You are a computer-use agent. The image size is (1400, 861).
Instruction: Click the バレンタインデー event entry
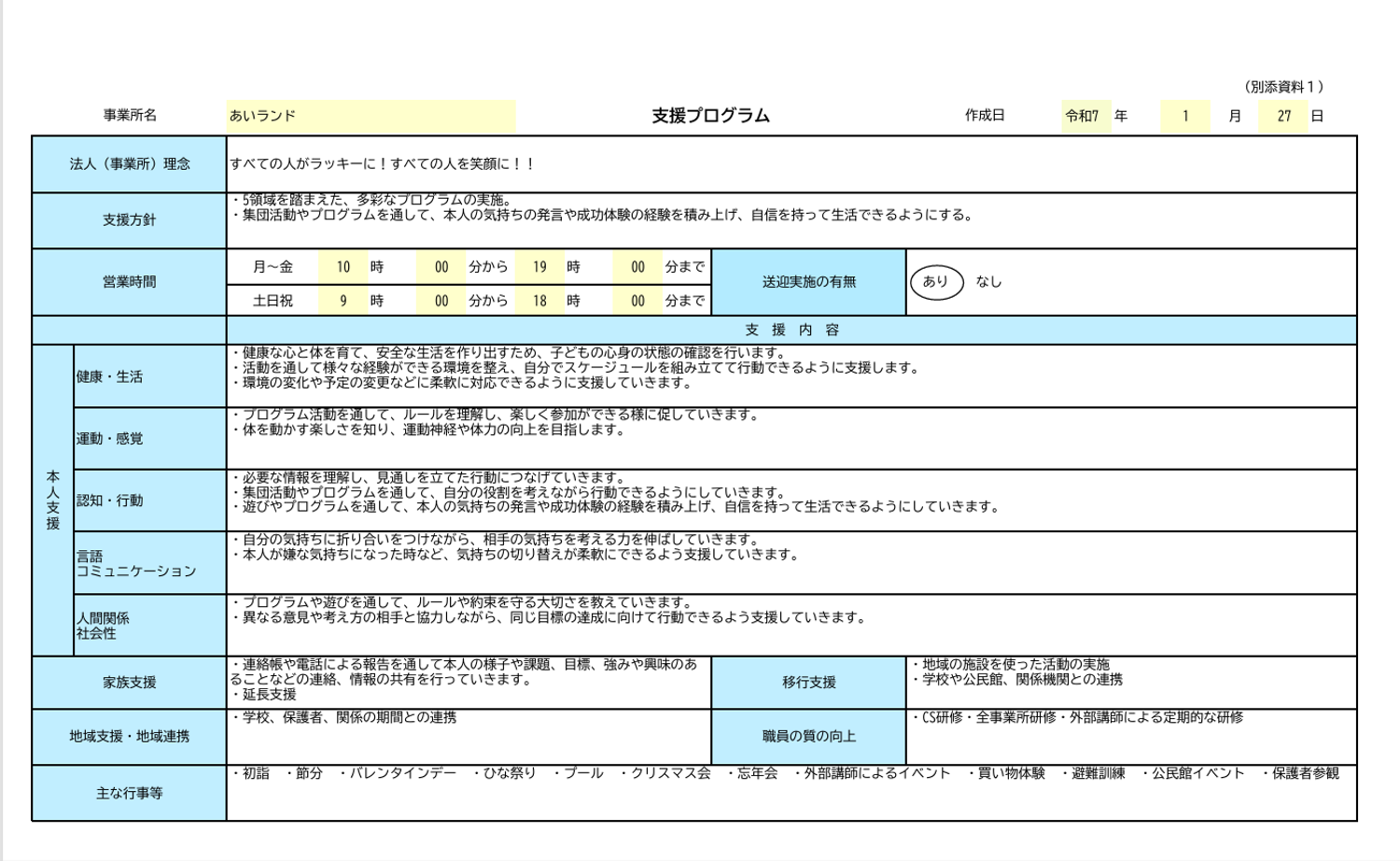[x=398, y=773]
